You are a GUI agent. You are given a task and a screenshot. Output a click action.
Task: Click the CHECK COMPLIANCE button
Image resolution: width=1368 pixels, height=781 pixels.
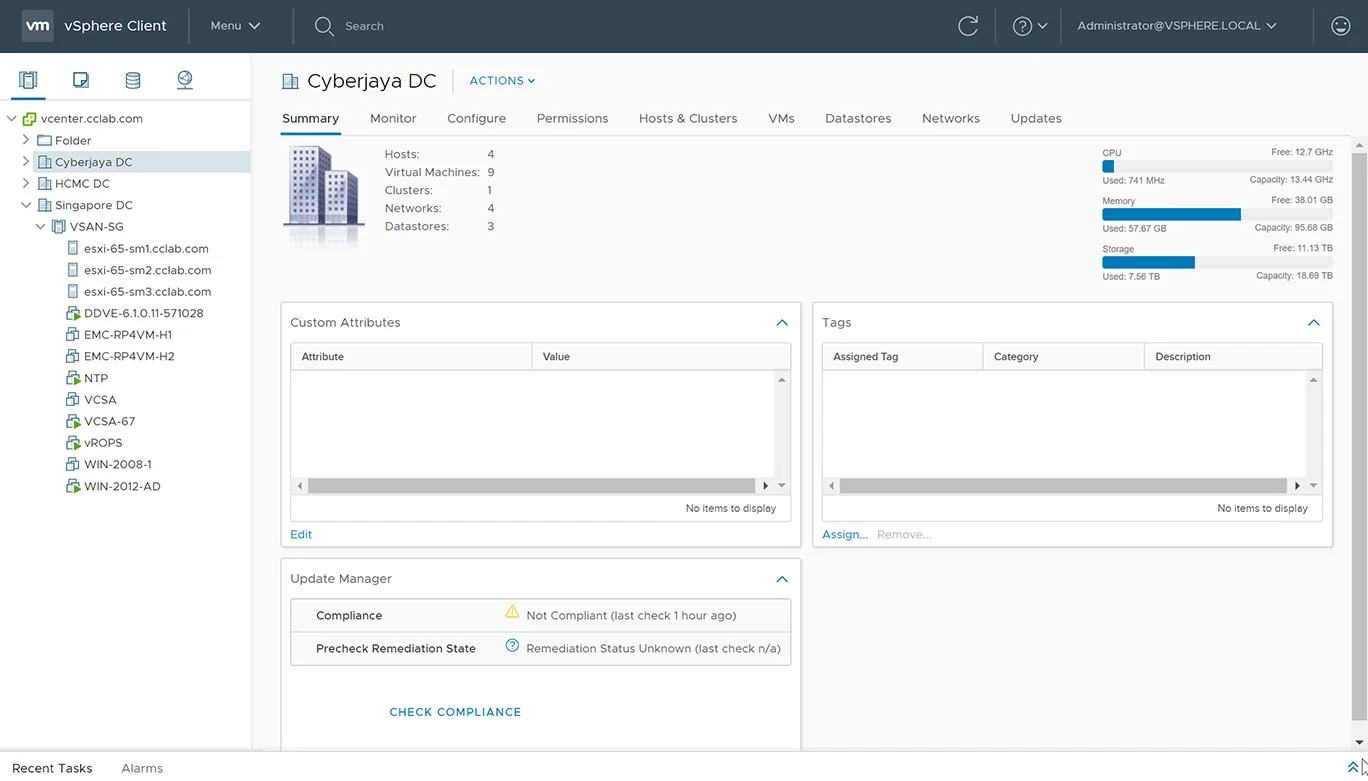coord(455,712)
